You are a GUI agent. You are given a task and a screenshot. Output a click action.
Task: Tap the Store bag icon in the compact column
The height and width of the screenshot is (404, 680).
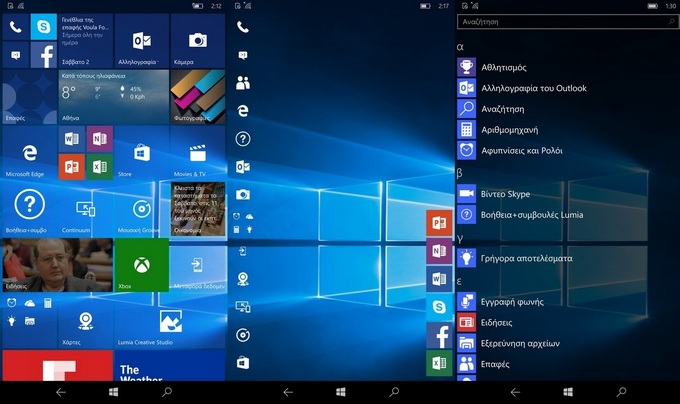point(243,362)
